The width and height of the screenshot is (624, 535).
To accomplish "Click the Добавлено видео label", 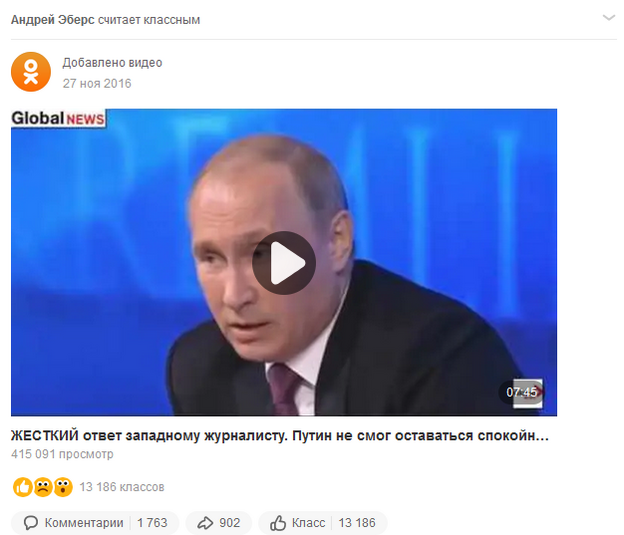I will coord(112,62).
